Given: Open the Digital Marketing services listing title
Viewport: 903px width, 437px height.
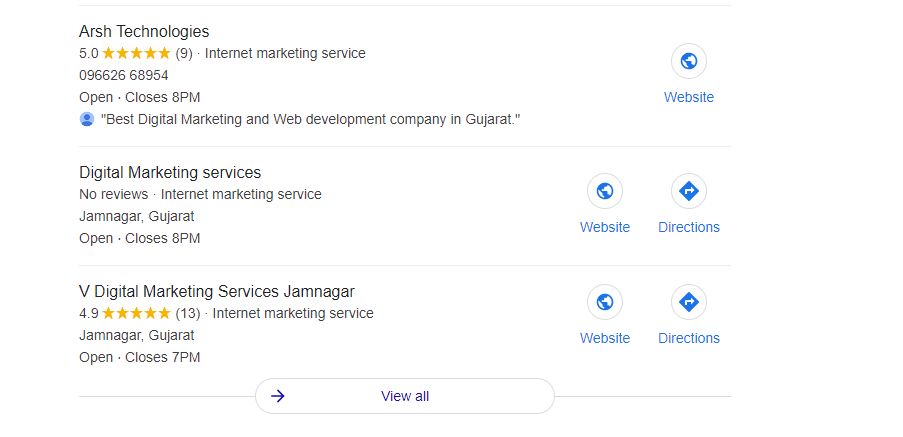Looking at the screenshot, I should 170,172.
